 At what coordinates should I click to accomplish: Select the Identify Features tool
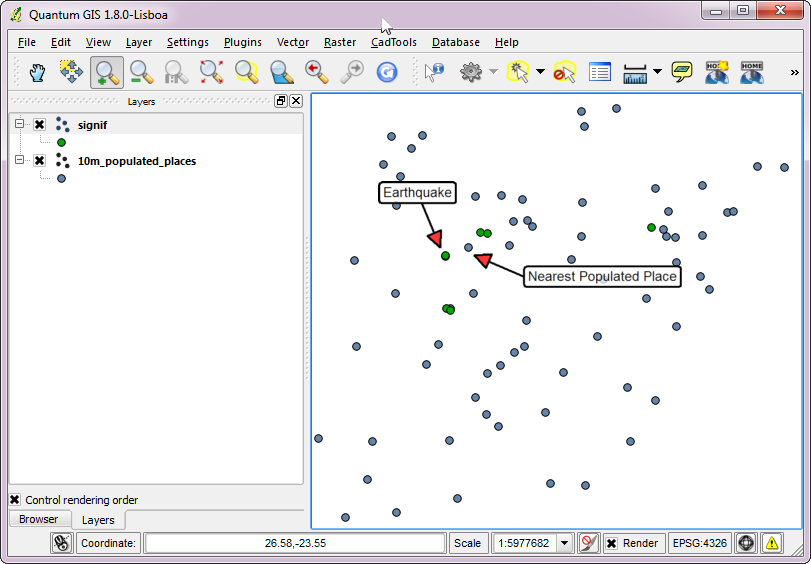pos(434,72)
